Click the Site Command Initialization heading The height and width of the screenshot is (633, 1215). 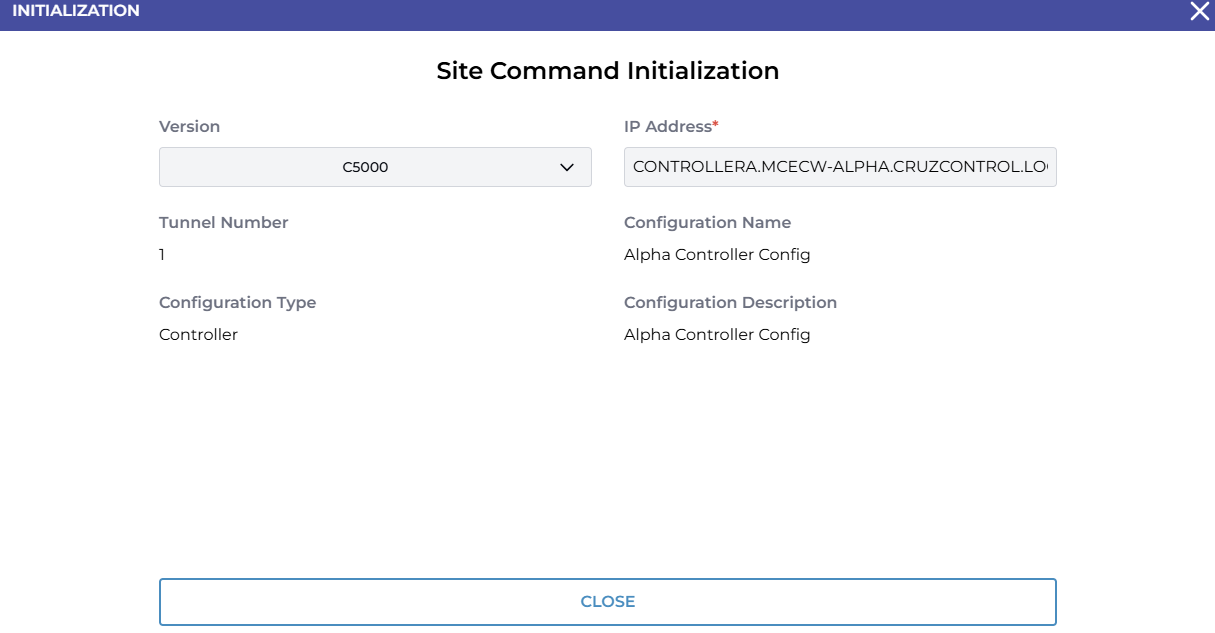click(607, 71)
